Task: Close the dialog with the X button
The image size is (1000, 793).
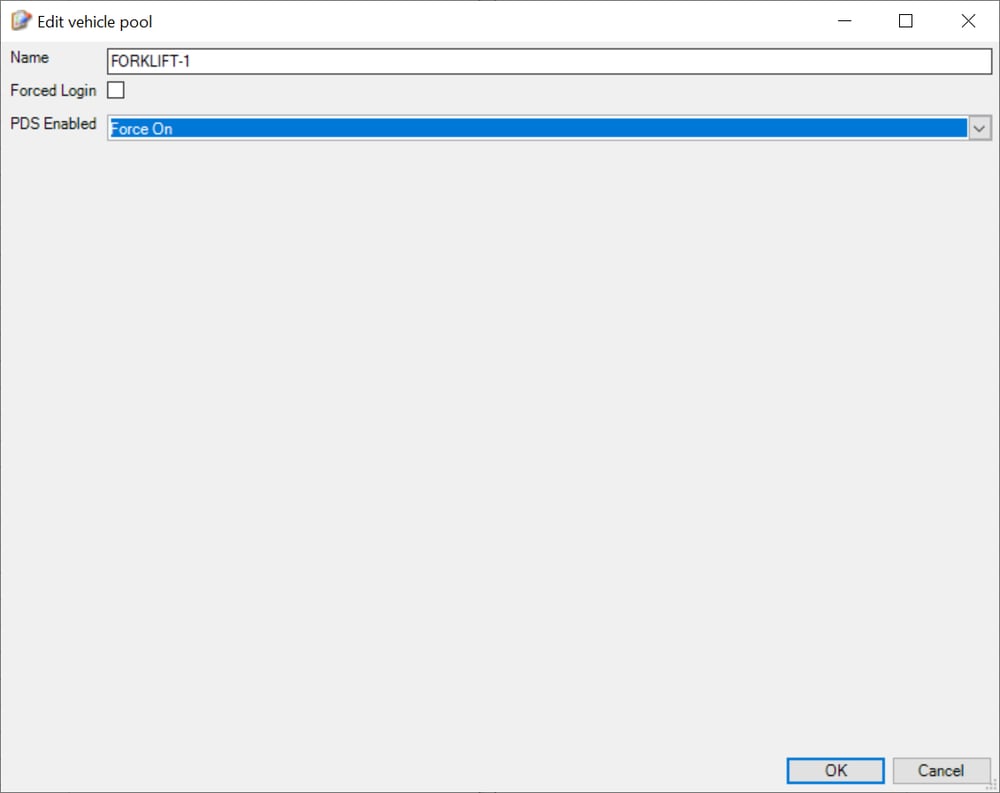Action: click(x=967, y=21)
